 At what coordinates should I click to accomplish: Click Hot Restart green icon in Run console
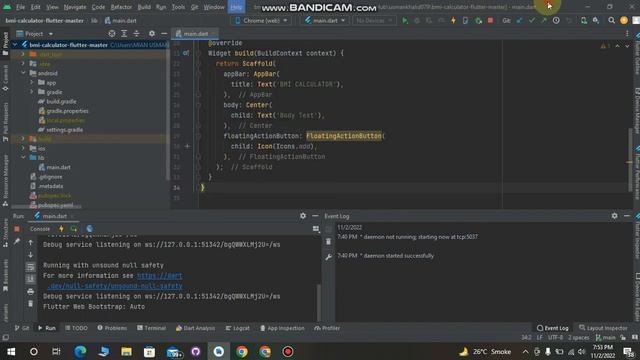tap(74, 229)
